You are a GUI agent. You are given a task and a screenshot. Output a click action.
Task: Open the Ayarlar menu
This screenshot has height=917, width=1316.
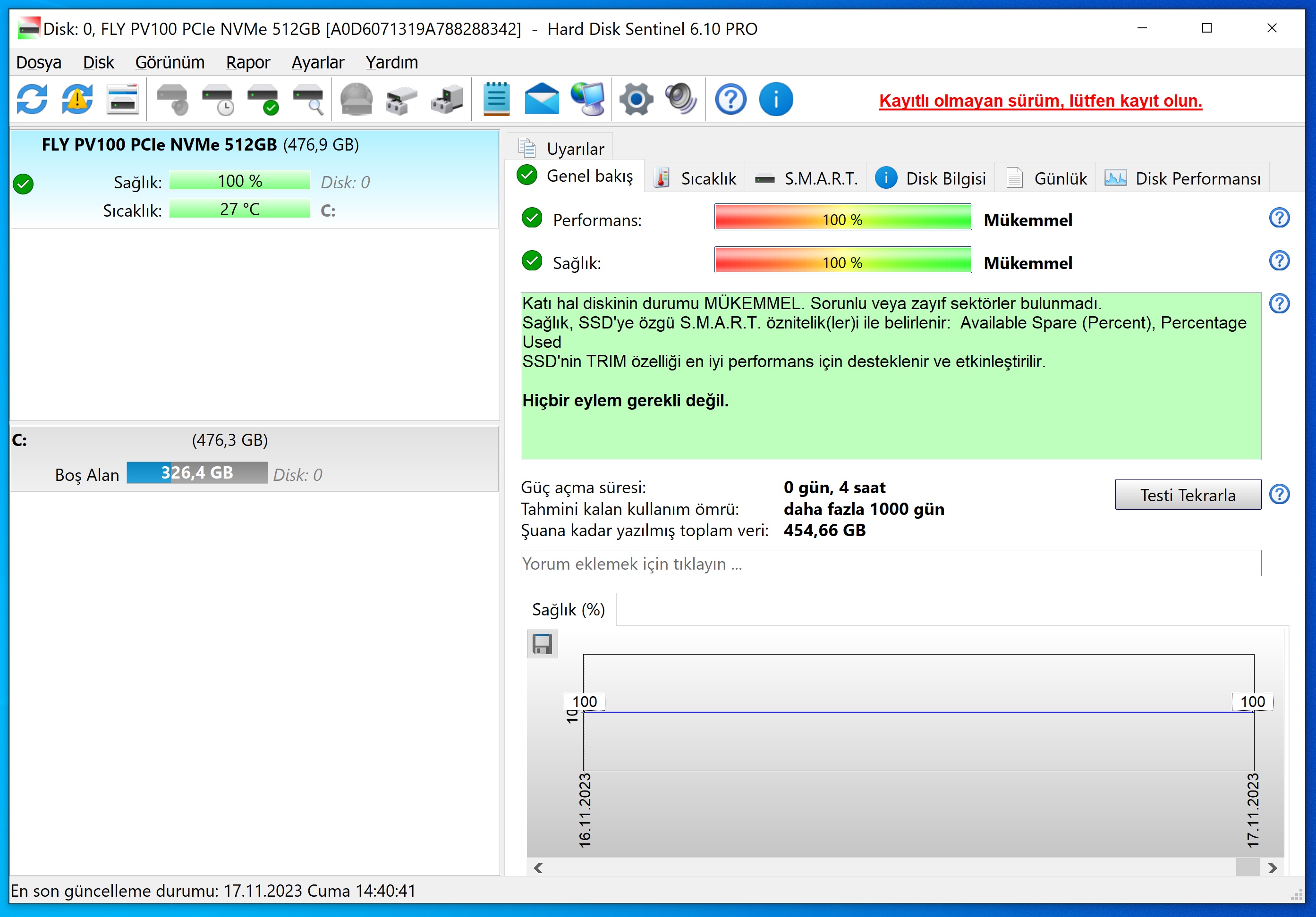317,62
